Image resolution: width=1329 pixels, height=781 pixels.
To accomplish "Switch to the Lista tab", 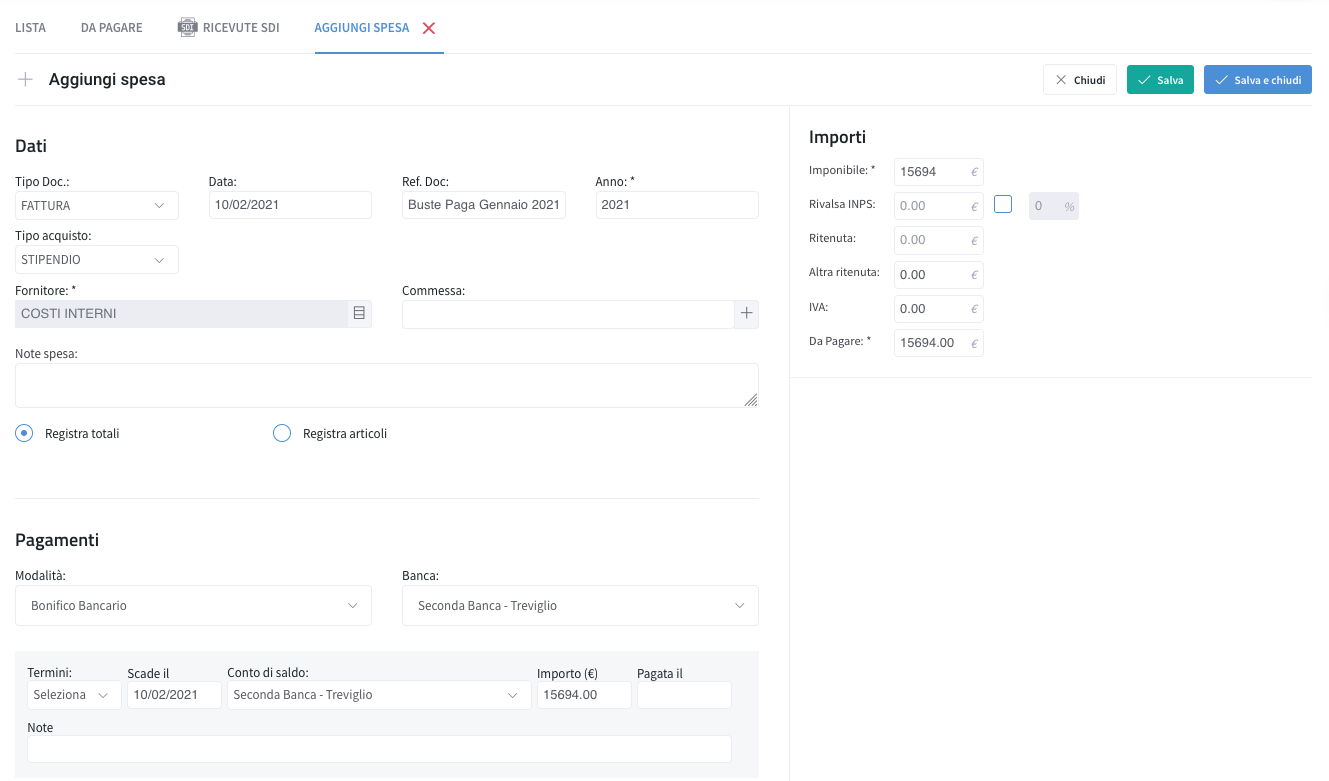I will [x=31, y=28].
